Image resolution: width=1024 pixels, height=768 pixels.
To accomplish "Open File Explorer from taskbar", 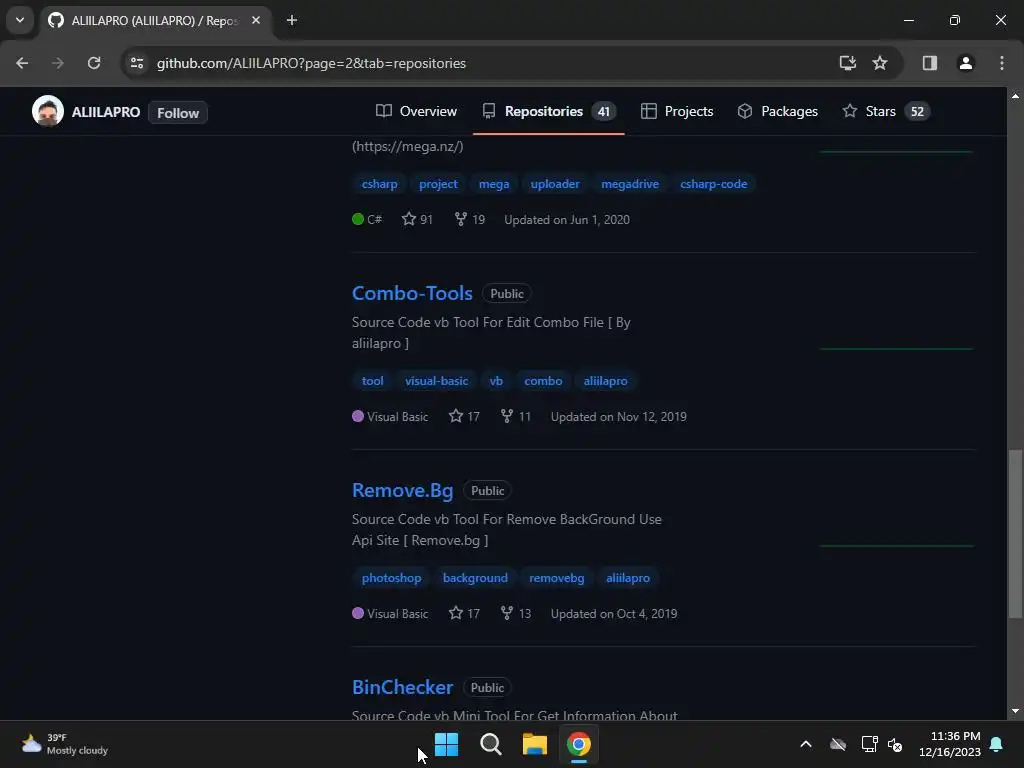I will [534, 744].
